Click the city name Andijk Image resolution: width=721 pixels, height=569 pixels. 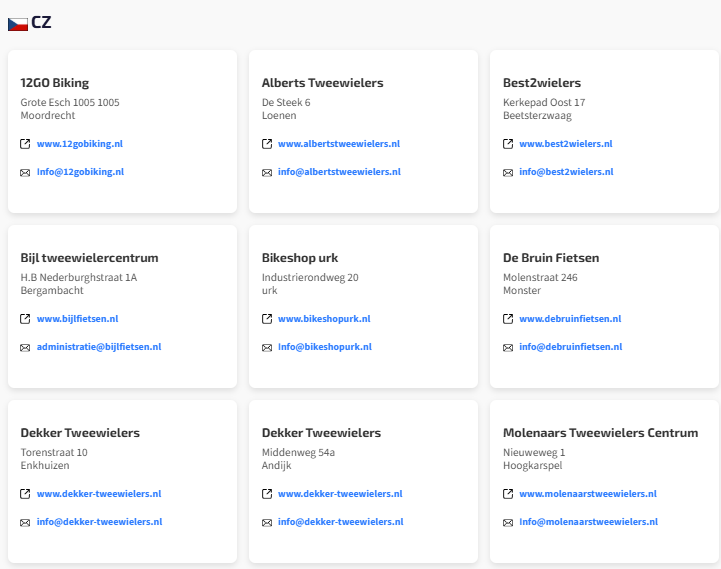pos(276,466)
